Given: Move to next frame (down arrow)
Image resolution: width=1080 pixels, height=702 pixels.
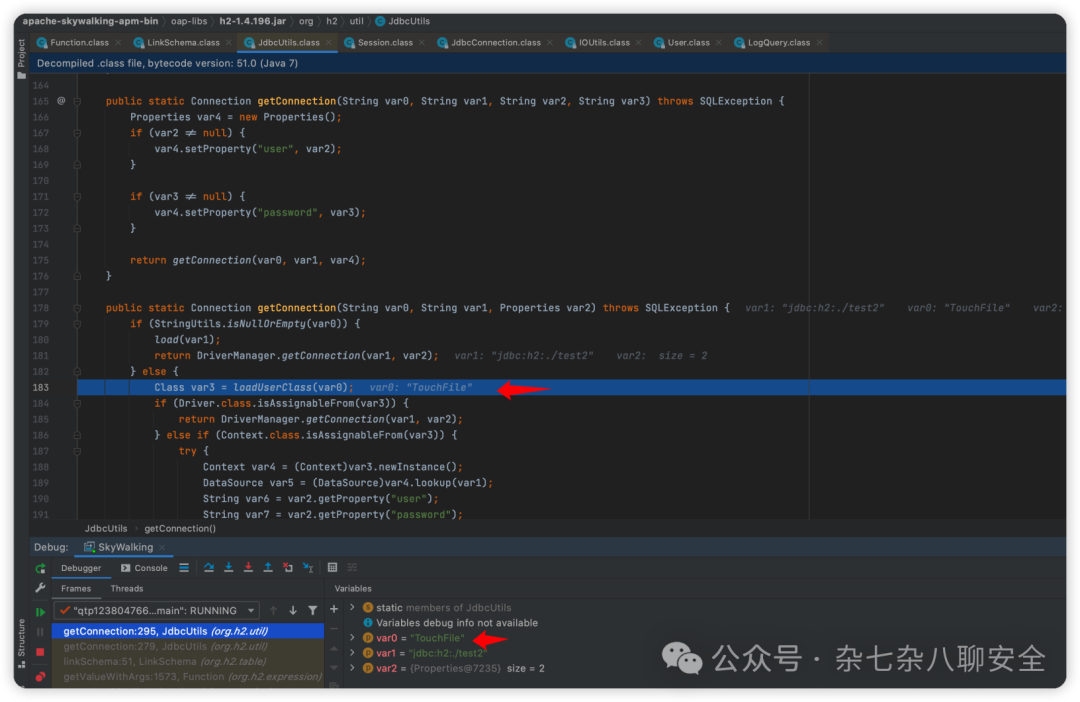Looking at the screenshot, I should point(293,610).
